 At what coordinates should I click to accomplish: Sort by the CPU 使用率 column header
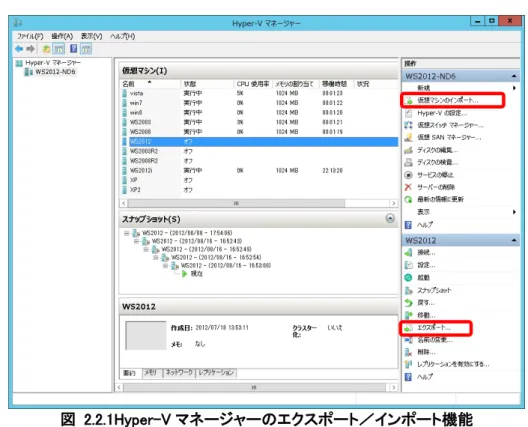click(x=253, y=84)
